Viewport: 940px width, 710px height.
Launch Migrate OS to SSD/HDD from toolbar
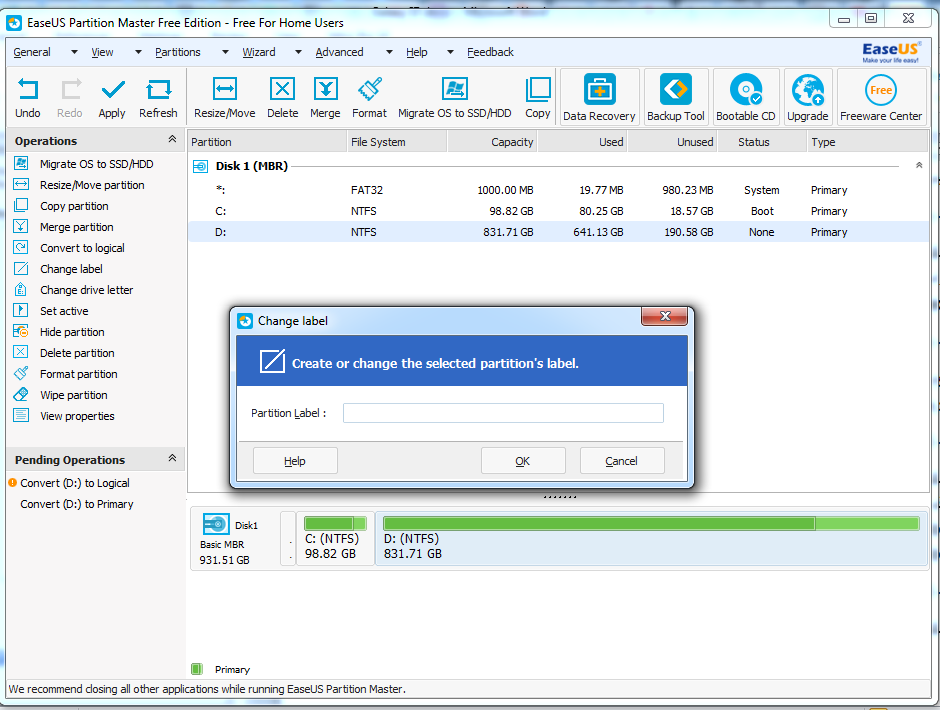454,98
